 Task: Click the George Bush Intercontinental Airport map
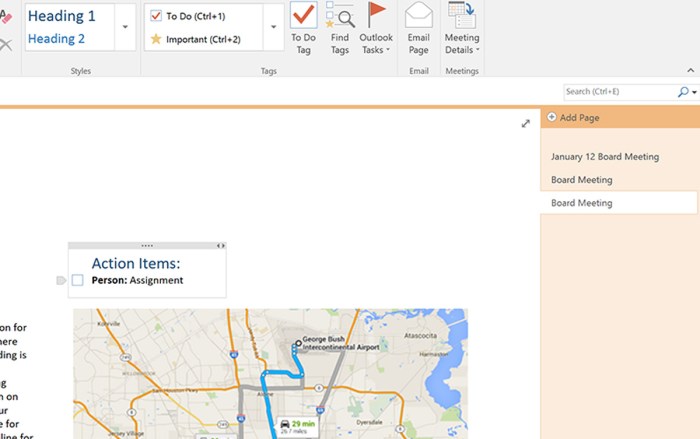(x=270, y=373)
